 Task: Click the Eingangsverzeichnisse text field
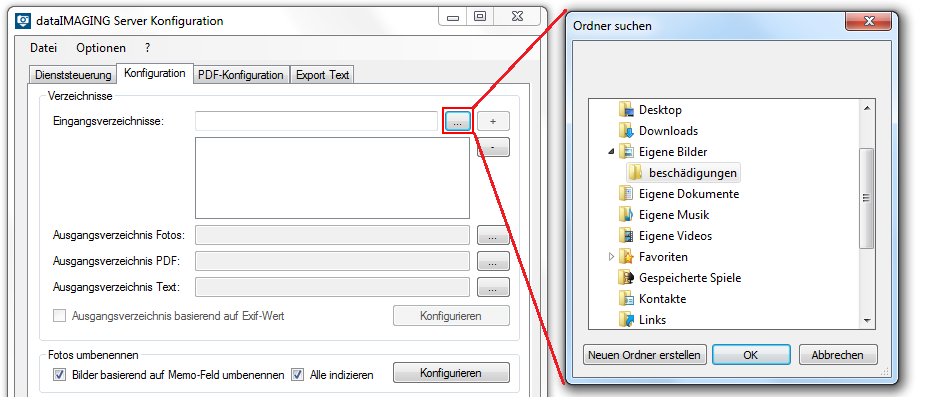click(x=316, y=121)
